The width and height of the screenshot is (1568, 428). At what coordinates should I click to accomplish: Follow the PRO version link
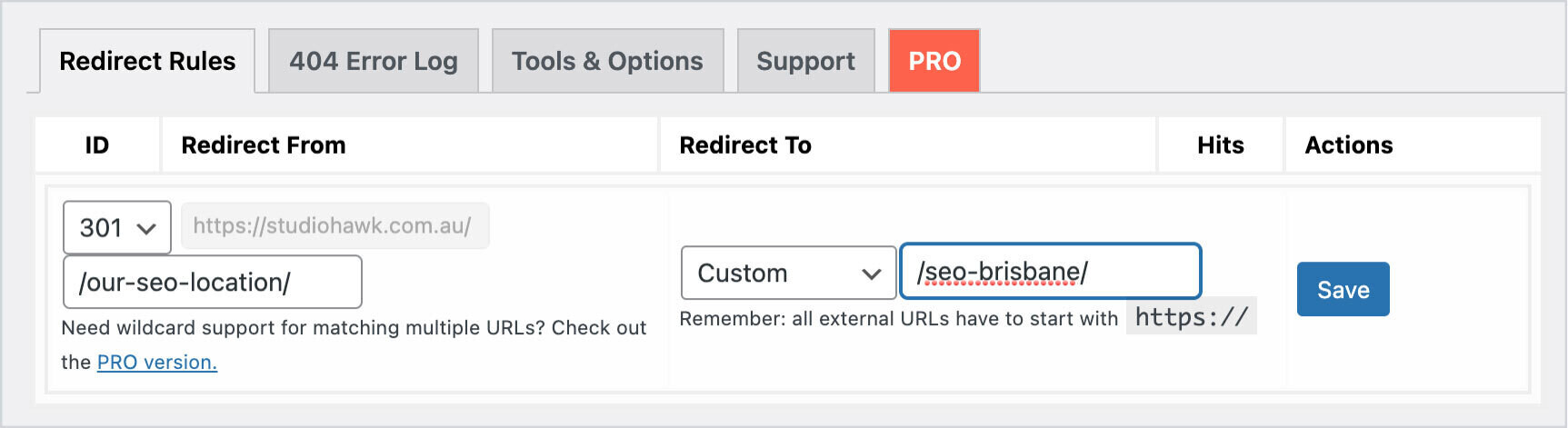[157, 362]
